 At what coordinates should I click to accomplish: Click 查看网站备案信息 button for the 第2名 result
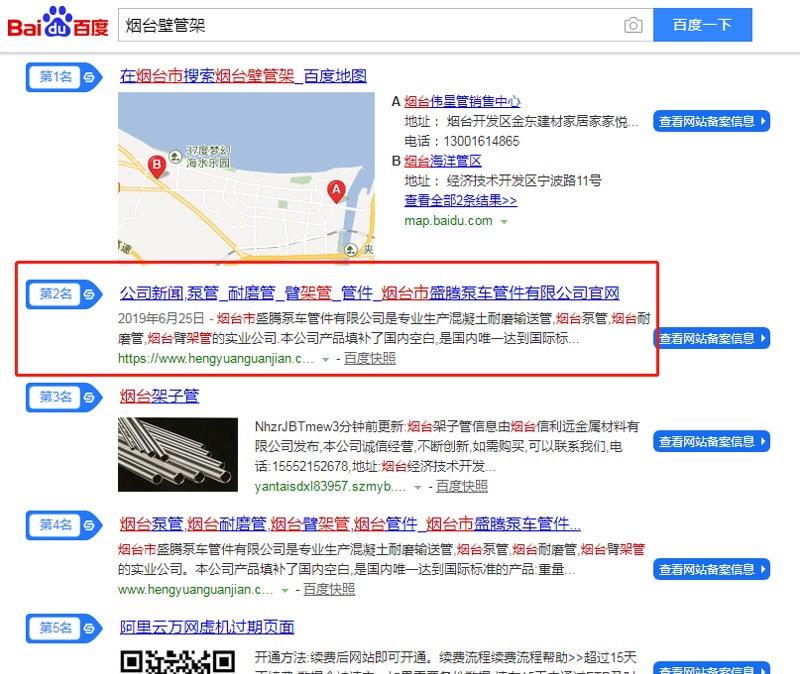point(711,338)
